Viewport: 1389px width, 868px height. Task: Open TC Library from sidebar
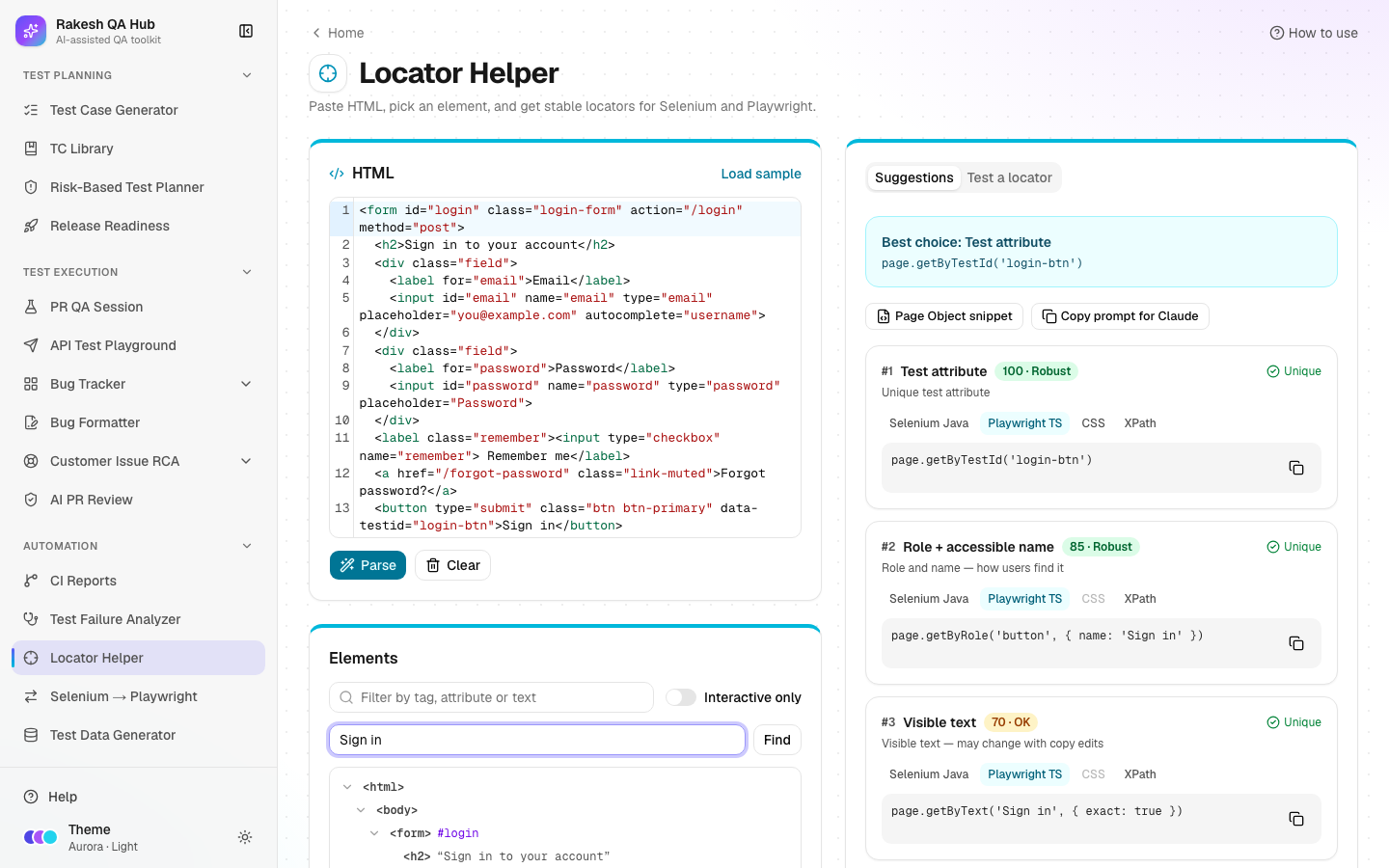[138, 149]
